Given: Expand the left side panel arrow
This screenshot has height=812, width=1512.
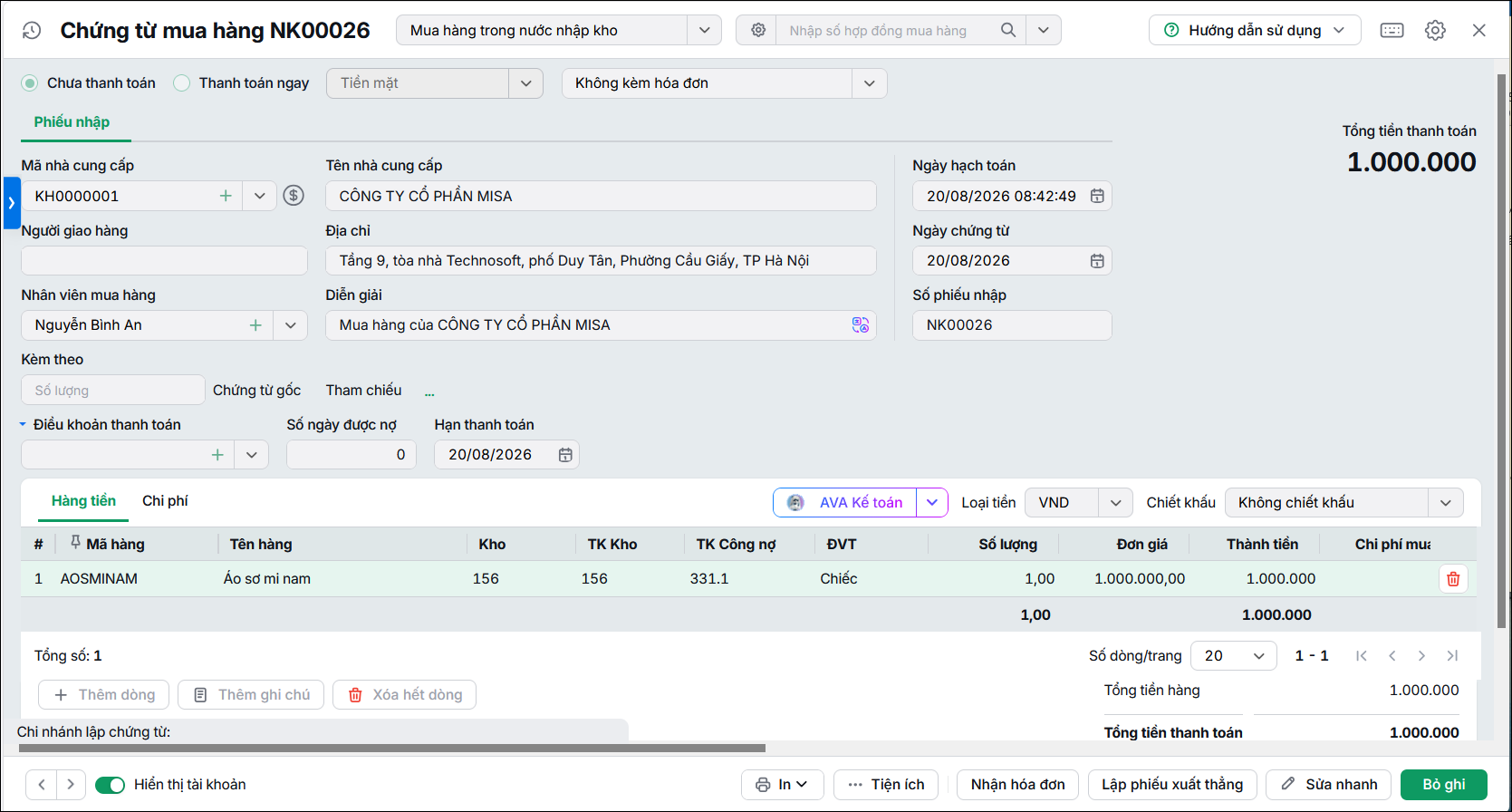Looking at the screenshot, I should click(x=12, y=203).
